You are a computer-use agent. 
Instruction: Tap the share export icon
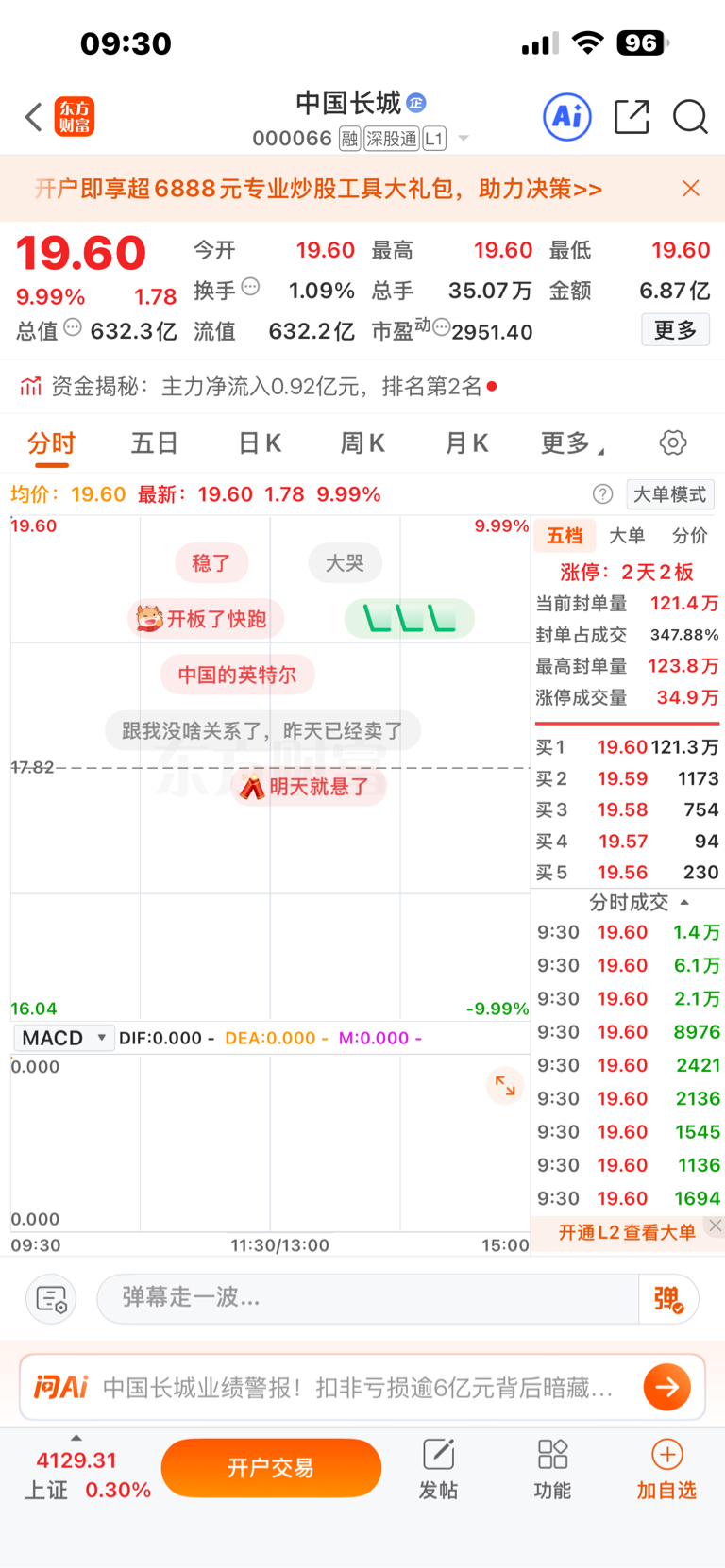631,117
